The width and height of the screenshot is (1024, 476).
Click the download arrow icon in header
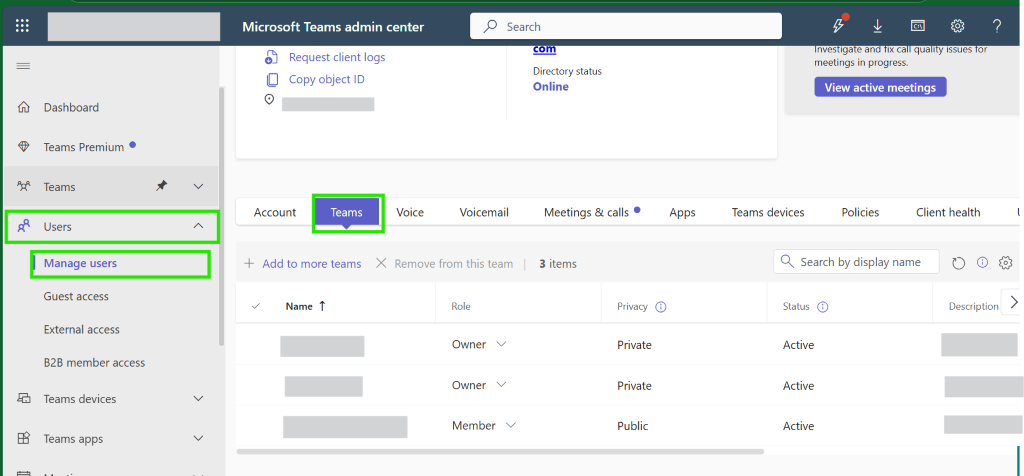click(x=878, y=26)
